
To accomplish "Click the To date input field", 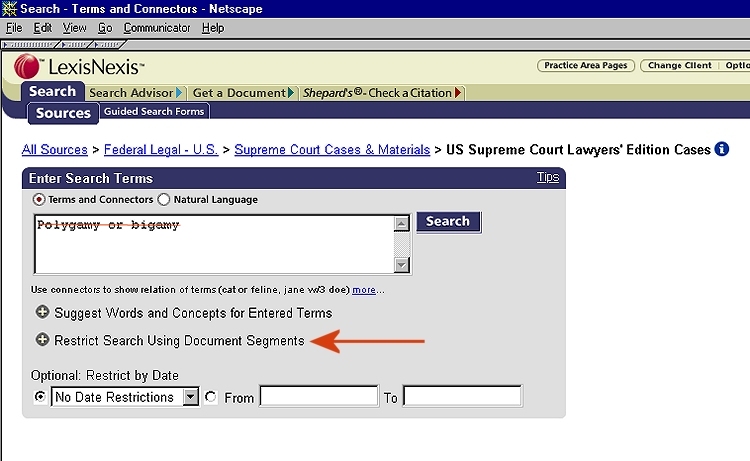I will click(x=463, y=396).
